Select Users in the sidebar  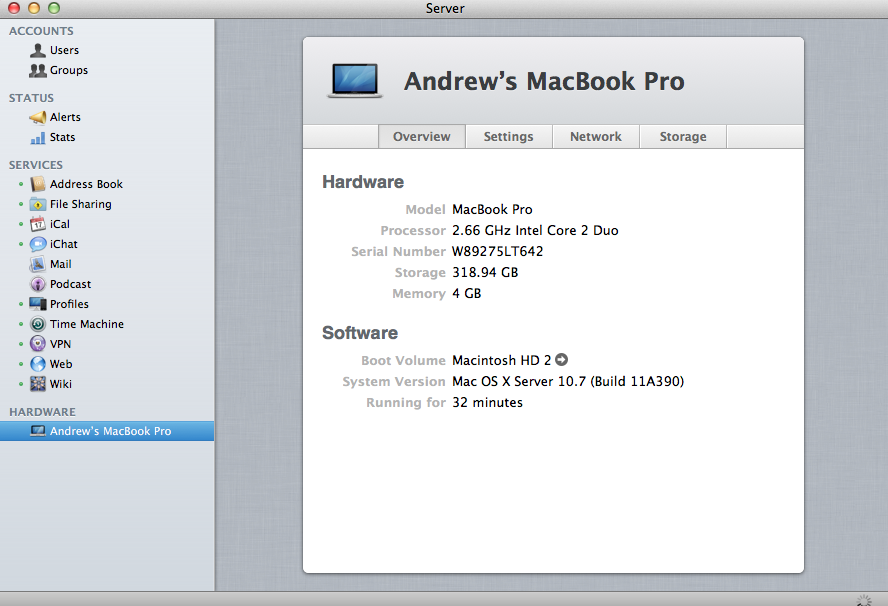107,50
